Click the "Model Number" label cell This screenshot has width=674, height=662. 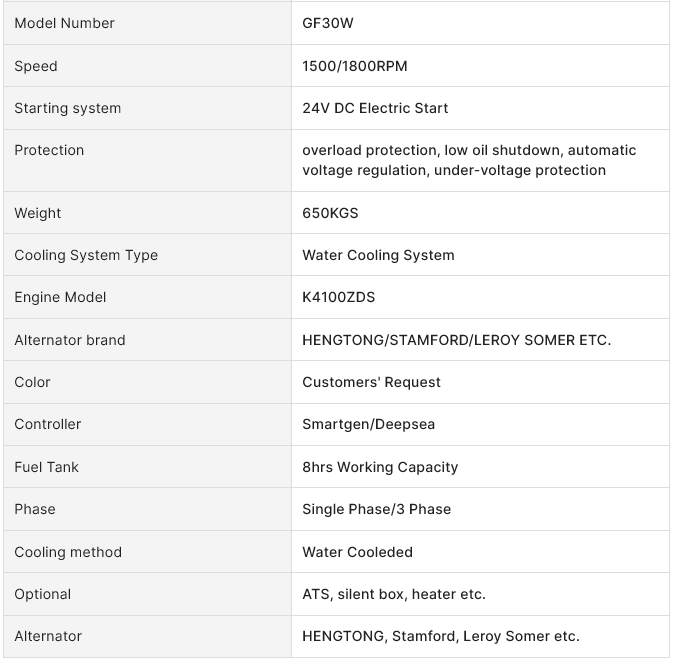[64, 23]
